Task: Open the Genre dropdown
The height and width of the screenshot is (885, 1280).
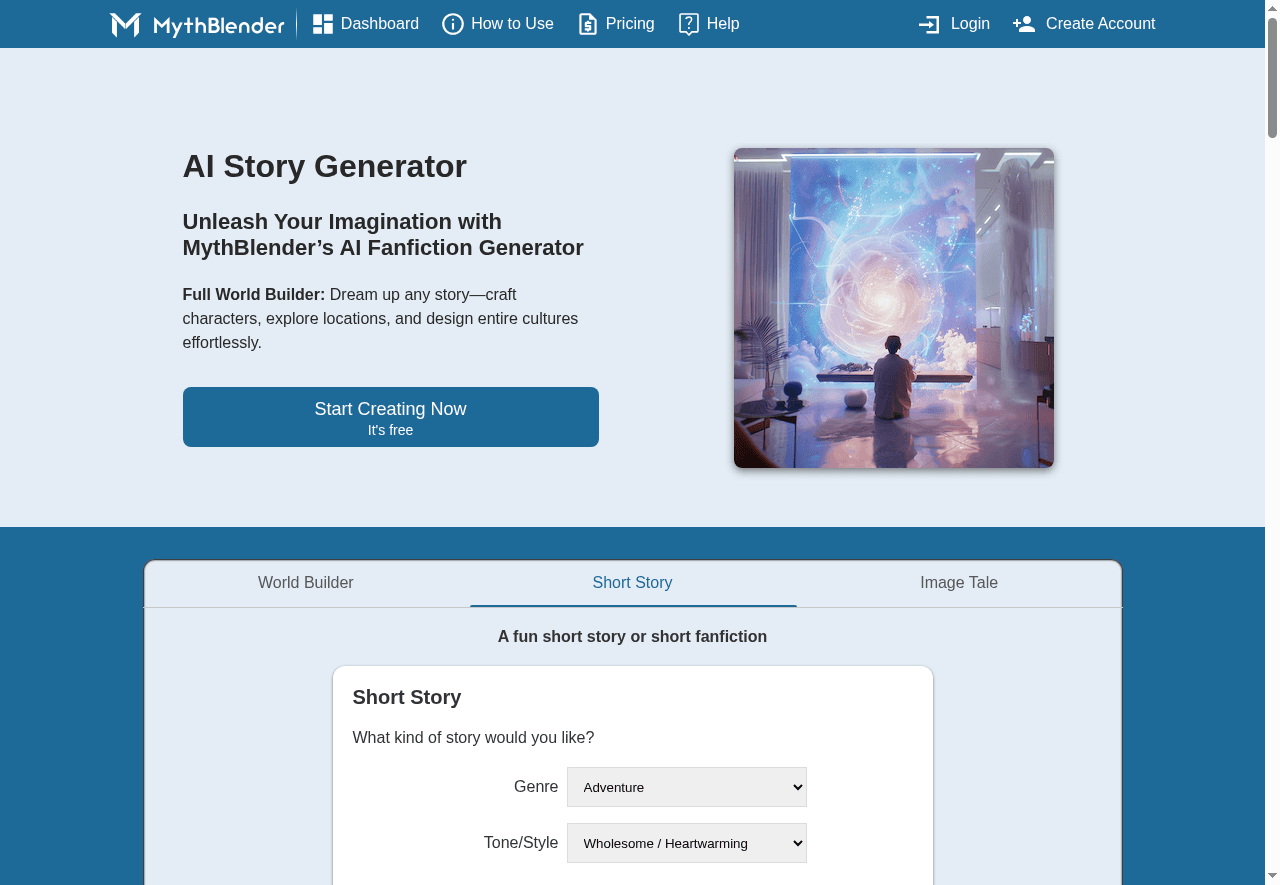Action: tap(686, 787)
